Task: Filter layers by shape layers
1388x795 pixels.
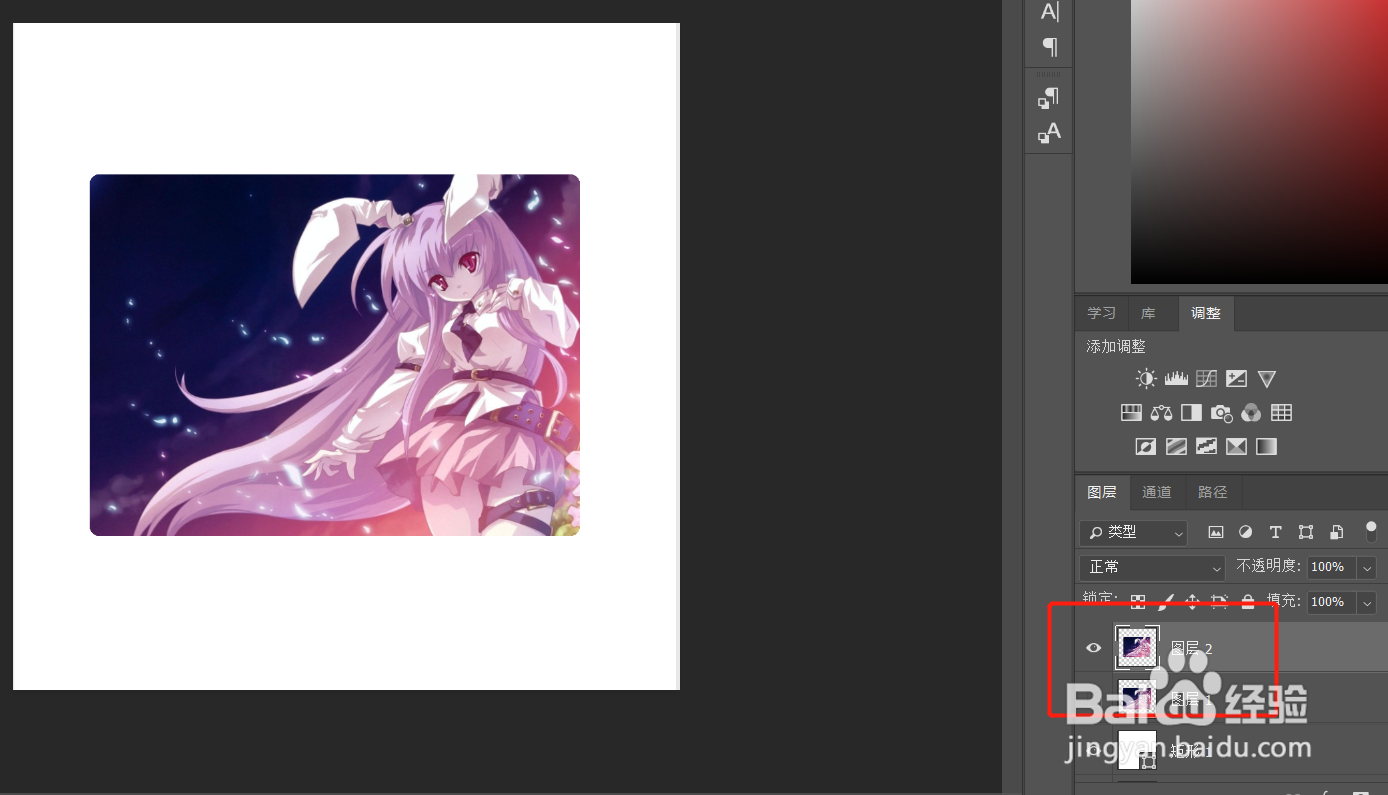Action: [1306, 532]
